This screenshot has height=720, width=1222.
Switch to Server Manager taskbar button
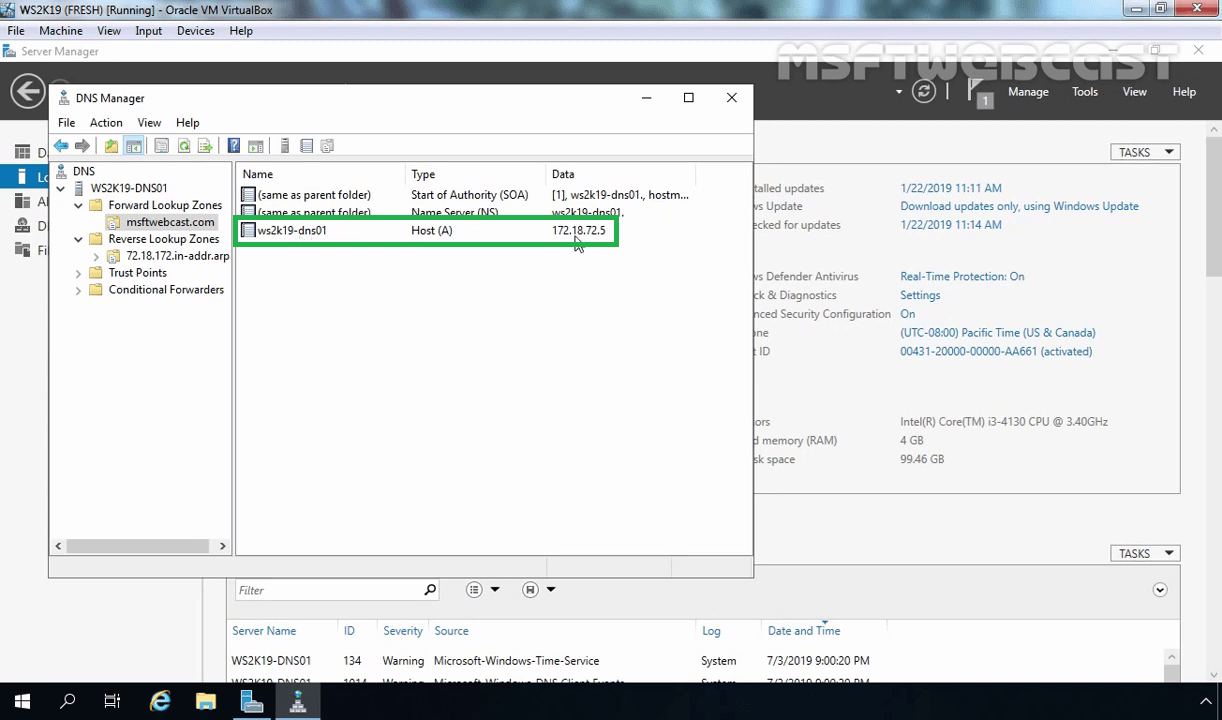click(x=252, y=702)
